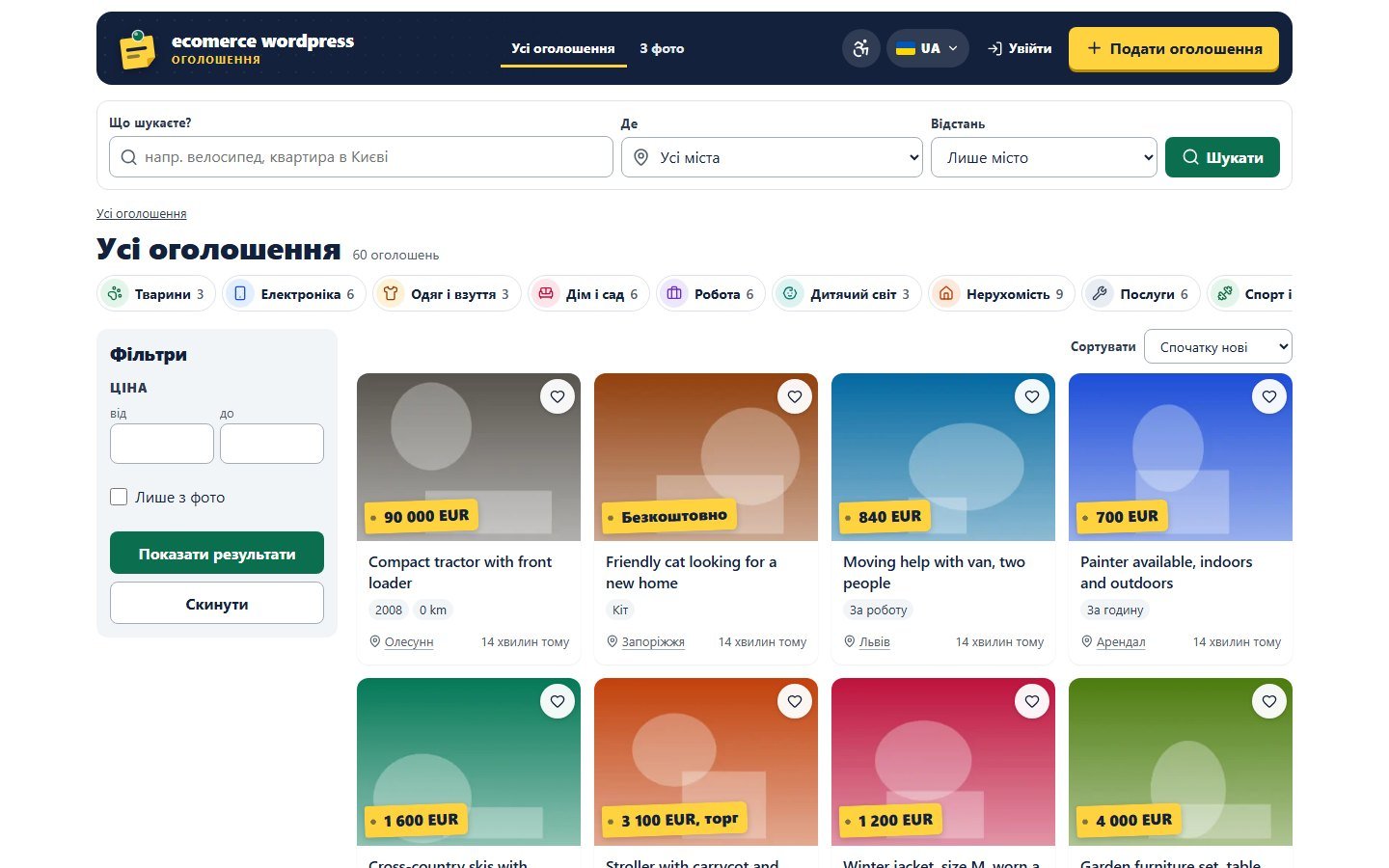Open the UA language dropdown
Image resolution: width=1389 pixels, height=868 pixels.
pos(927,48)
